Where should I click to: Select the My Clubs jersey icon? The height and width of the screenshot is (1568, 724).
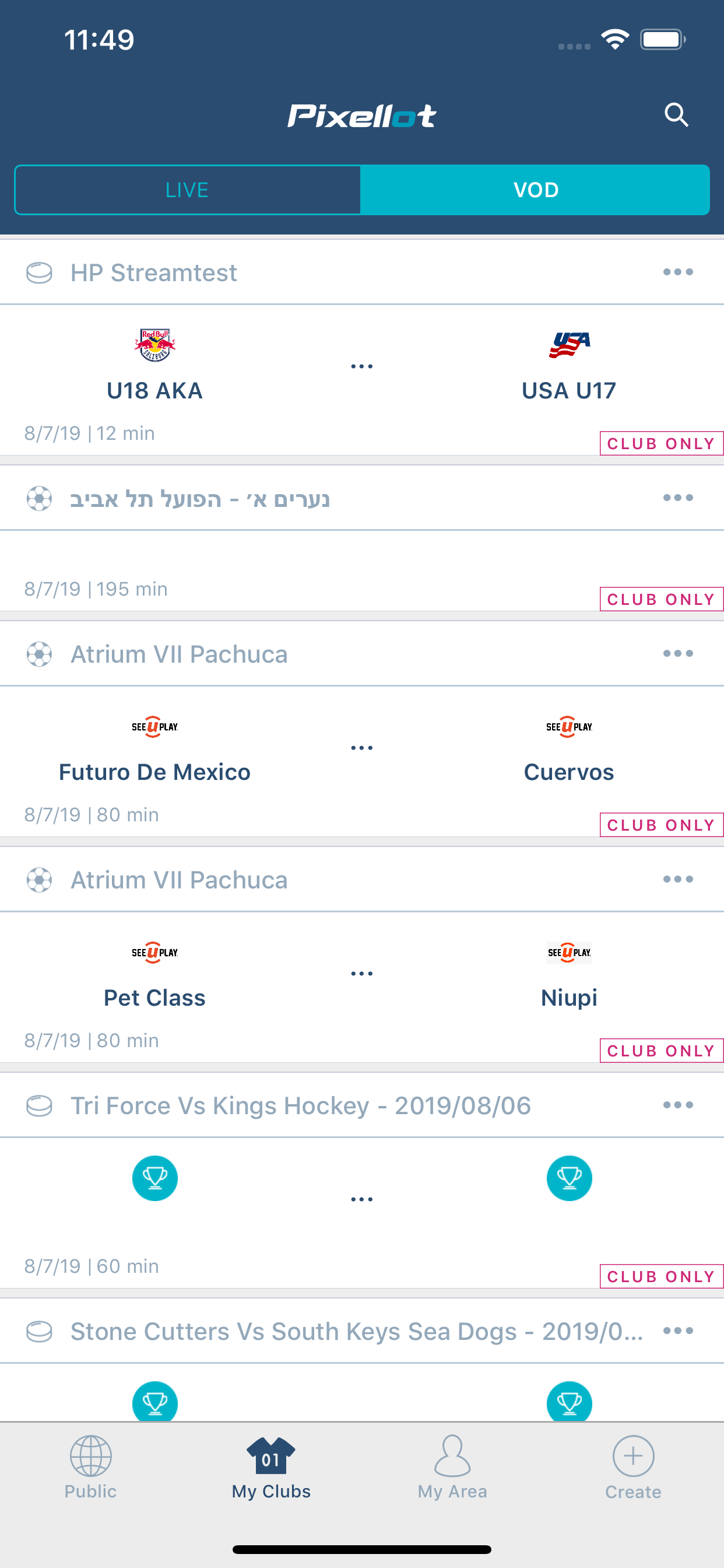pyautogui.click(x=270, y=1456)
